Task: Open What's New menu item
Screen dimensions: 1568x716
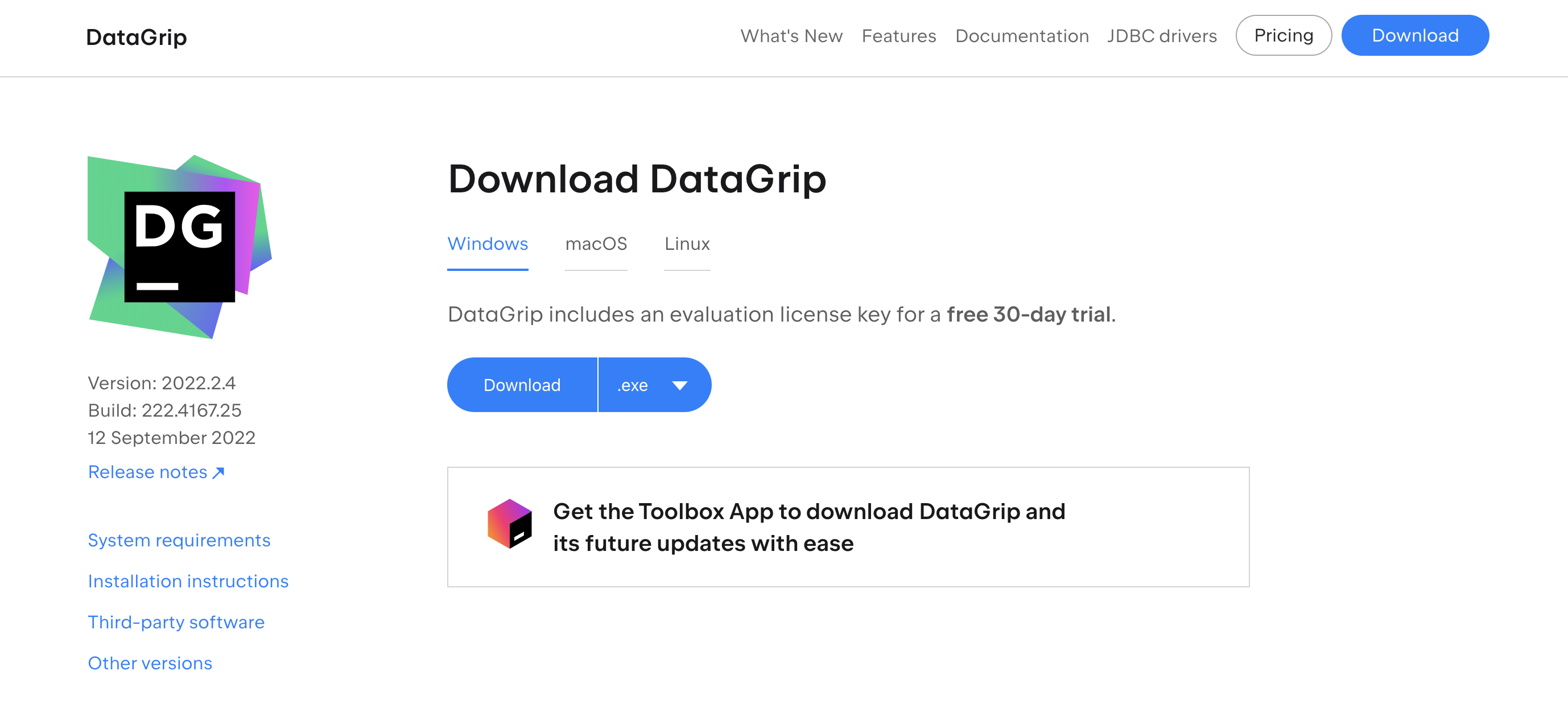Action: [x=790, y=35]
